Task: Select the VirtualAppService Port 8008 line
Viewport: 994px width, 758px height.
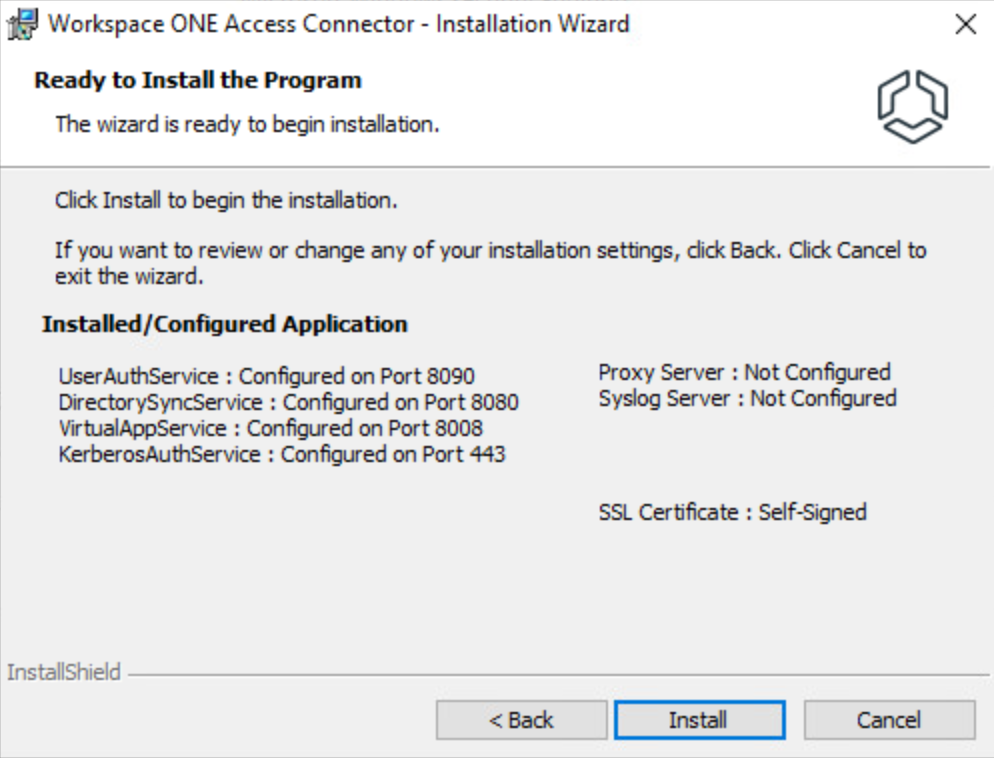Action: (x=270, y=429)
